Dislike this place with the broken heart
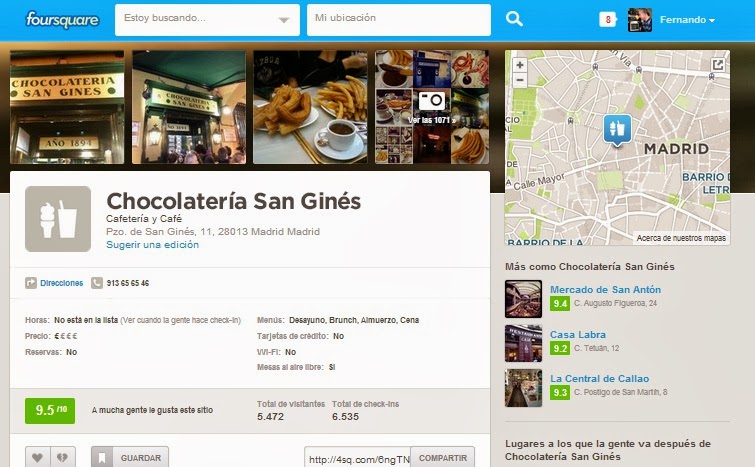 point(63,457)
